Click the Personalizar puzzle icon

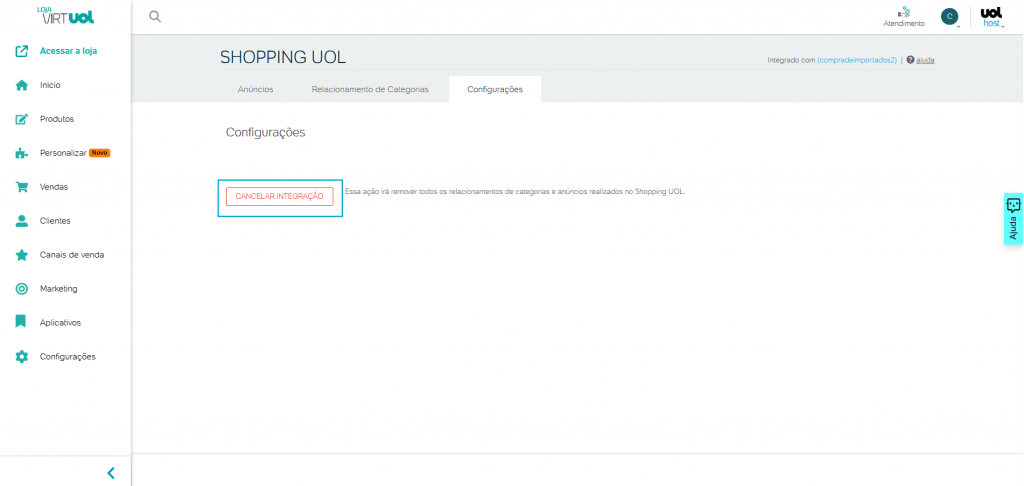coord(22,153)
